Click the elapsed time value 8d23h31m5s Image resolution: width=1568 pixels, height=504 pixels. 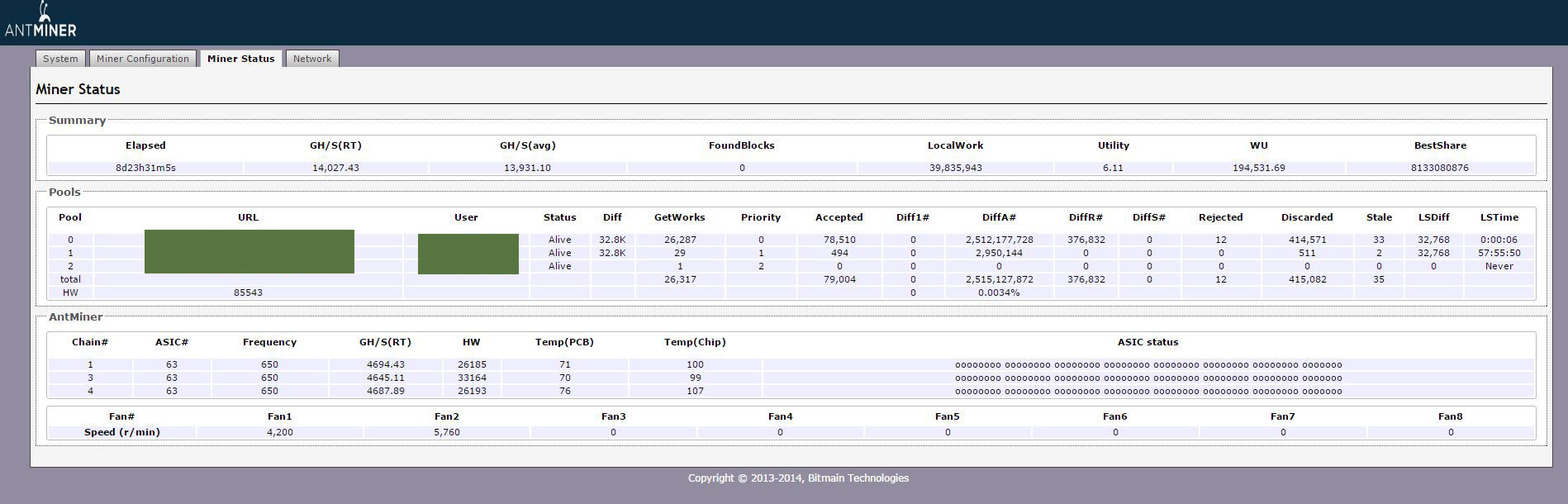145,168
